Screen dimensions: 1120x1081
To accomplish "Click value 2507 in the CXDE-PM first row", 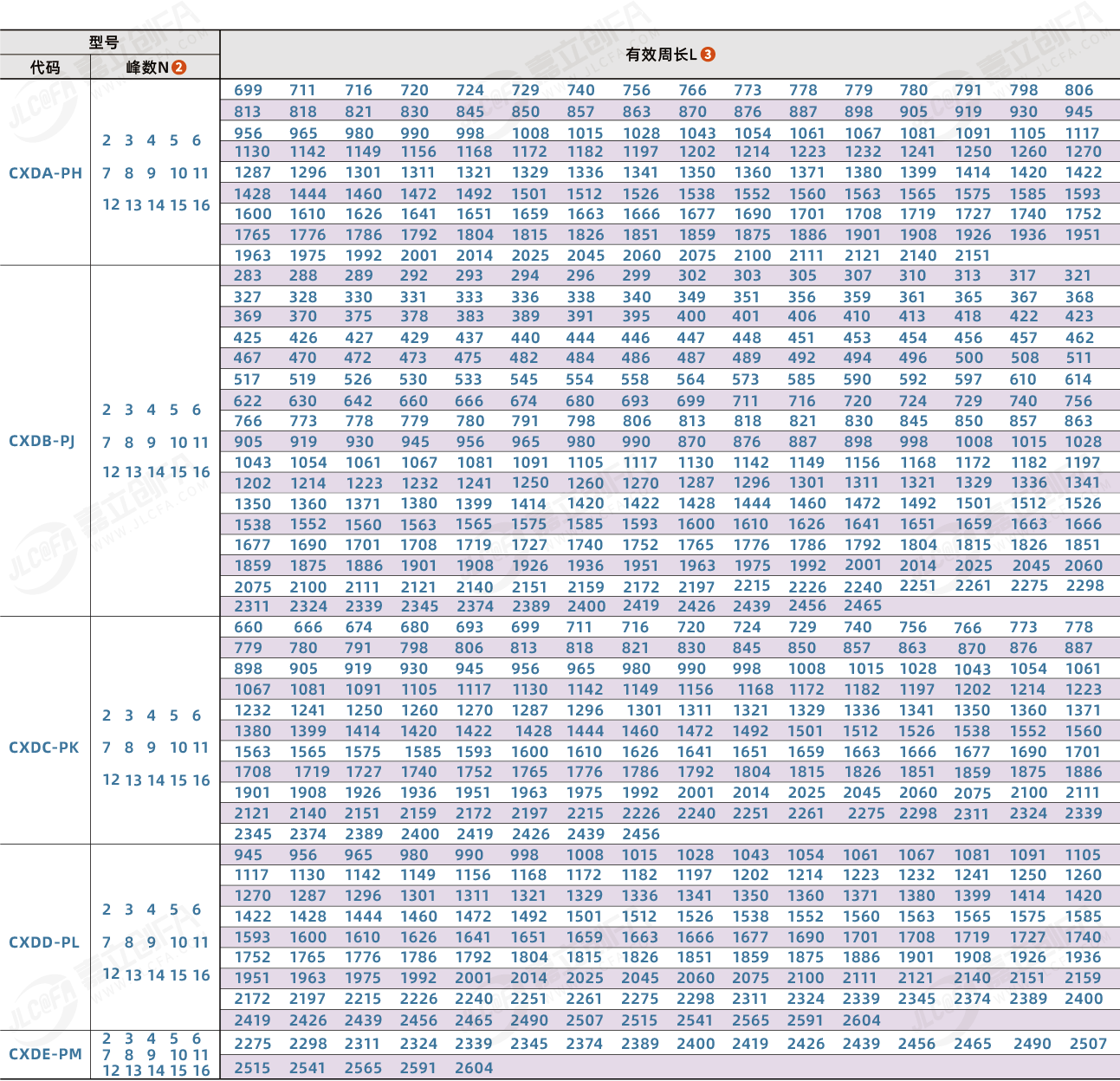I will (1088, 1044).
